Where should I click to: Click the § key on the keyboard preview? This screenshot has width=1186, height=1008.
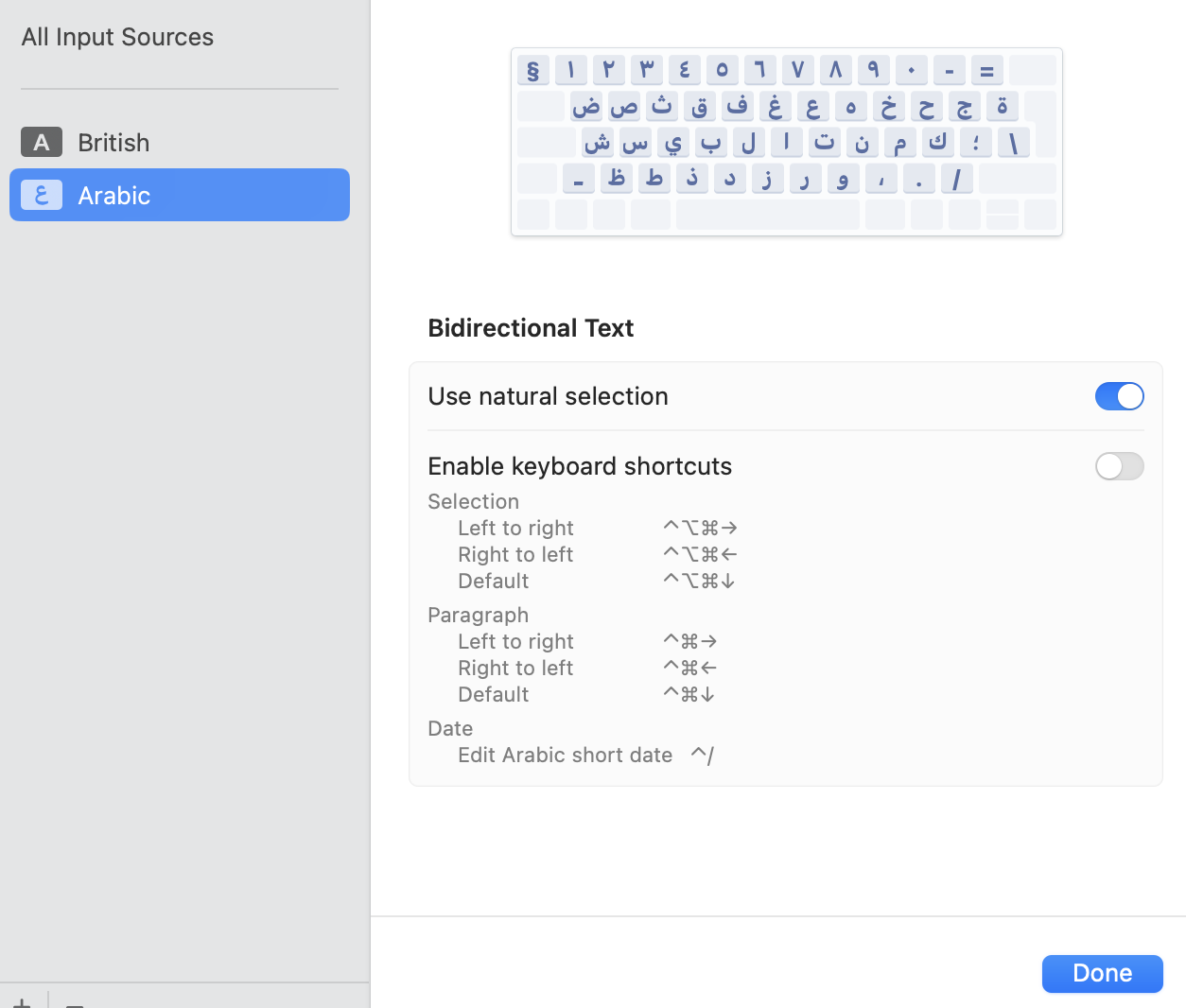coord(532,69)
